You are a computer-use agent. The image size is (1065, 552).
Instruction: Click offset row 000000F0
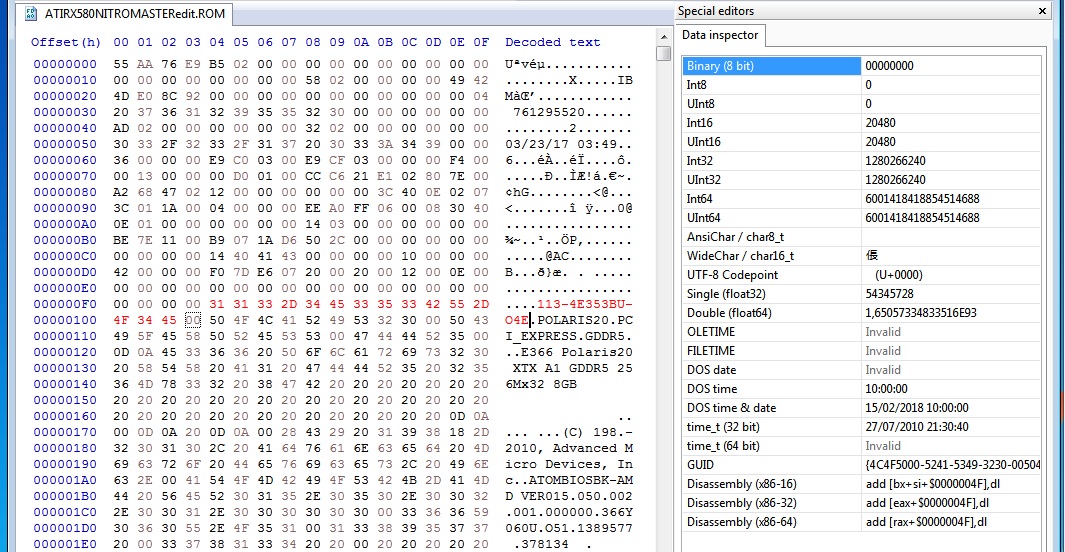65,304
